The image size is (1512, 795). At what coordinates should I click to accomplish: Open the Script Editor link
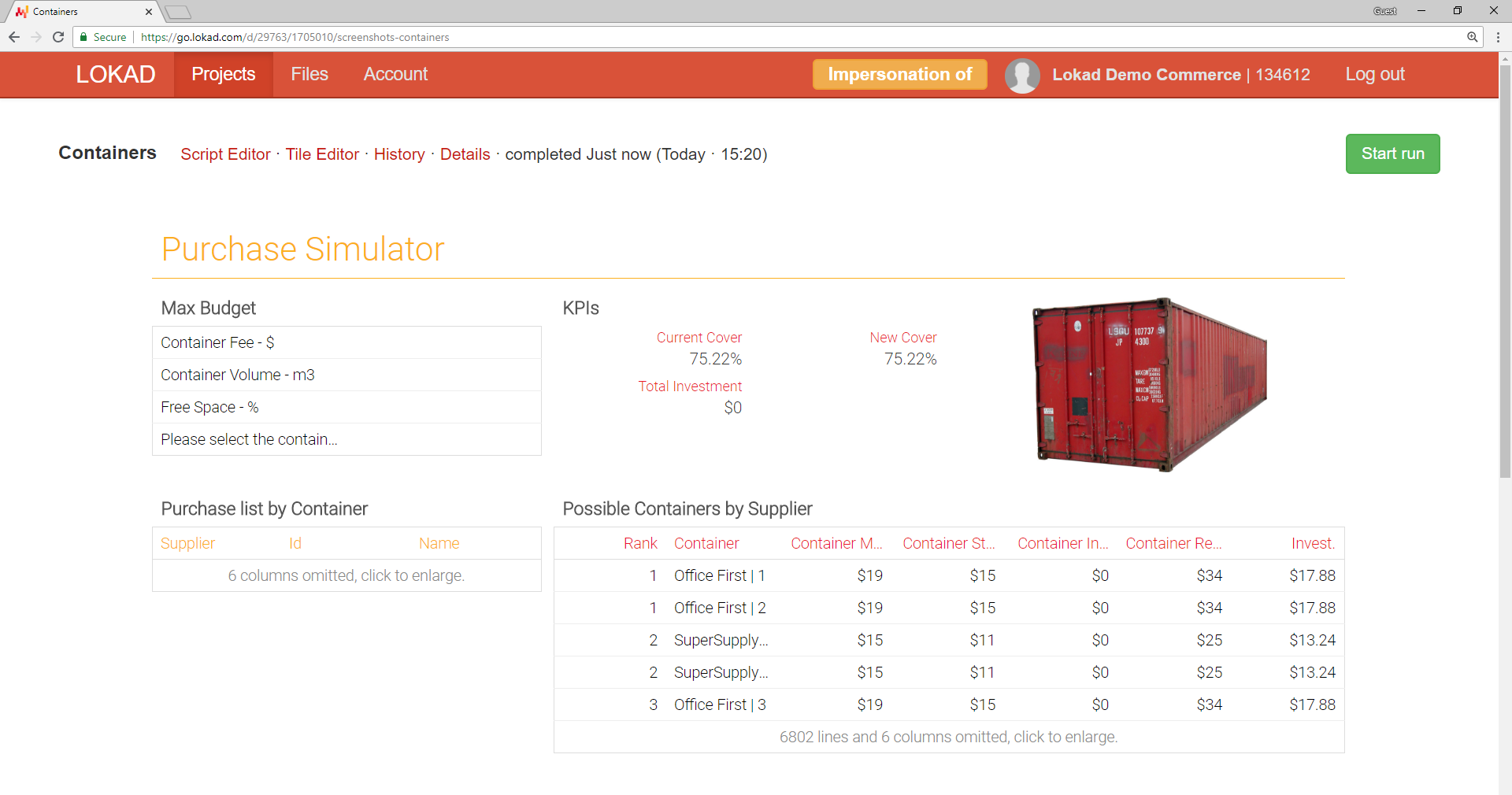click(225, 154)
